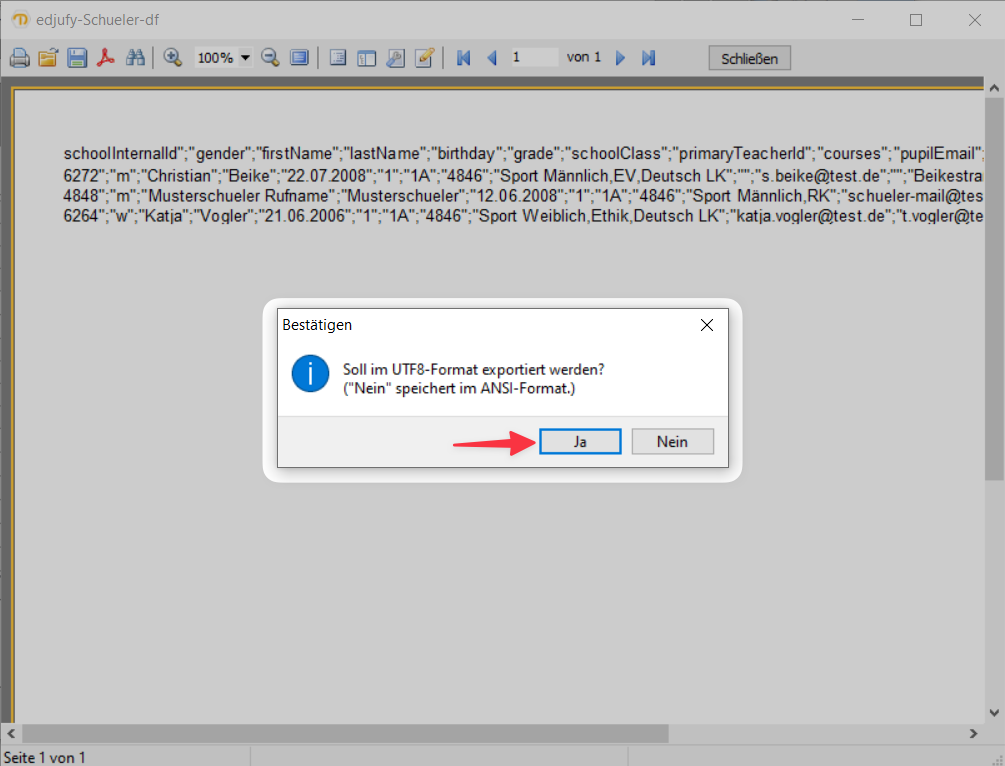Open the watermark tool icon

point(395,57)
